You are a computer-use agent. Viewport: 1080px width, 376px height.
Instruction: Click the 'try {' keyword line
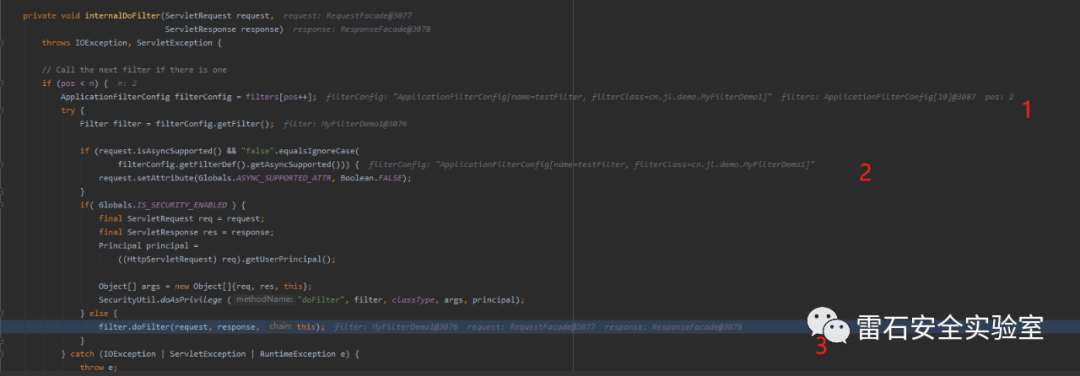click(72, 110)
